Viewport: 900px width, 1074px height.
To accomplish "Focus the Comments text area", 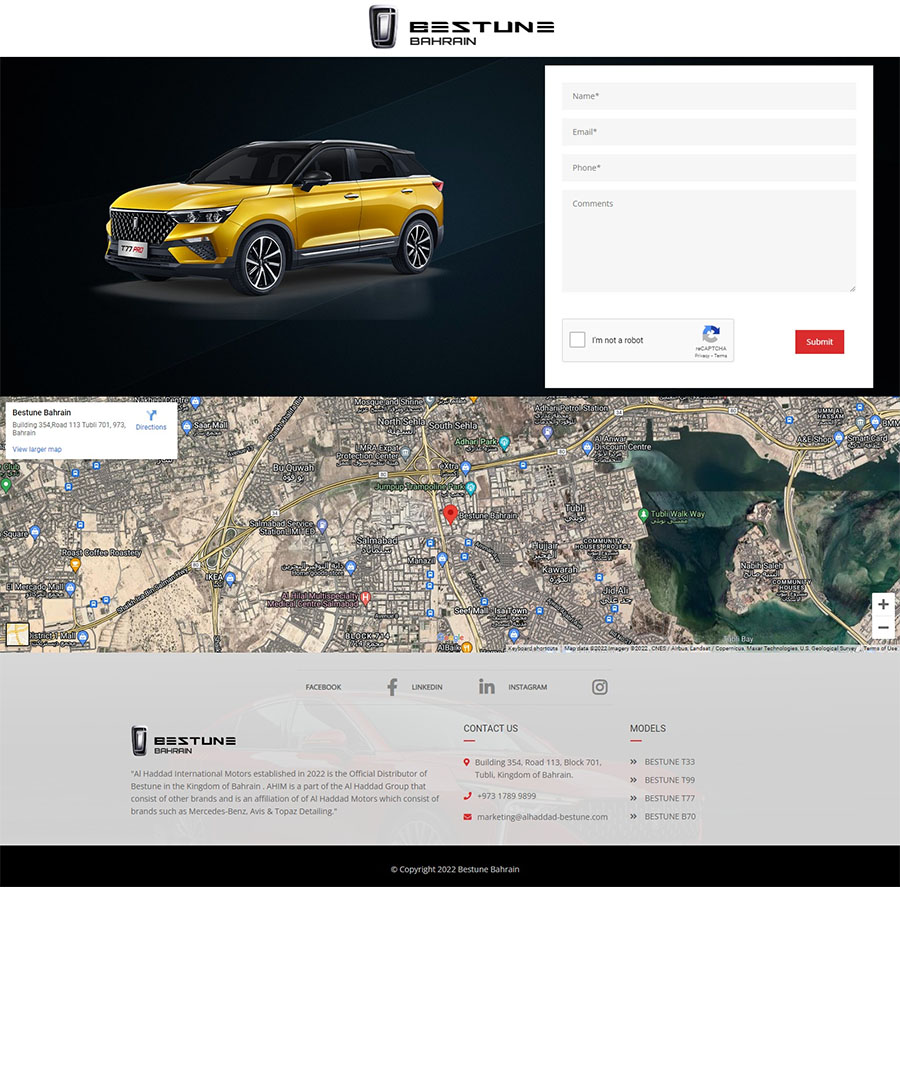I will [709, 241].
